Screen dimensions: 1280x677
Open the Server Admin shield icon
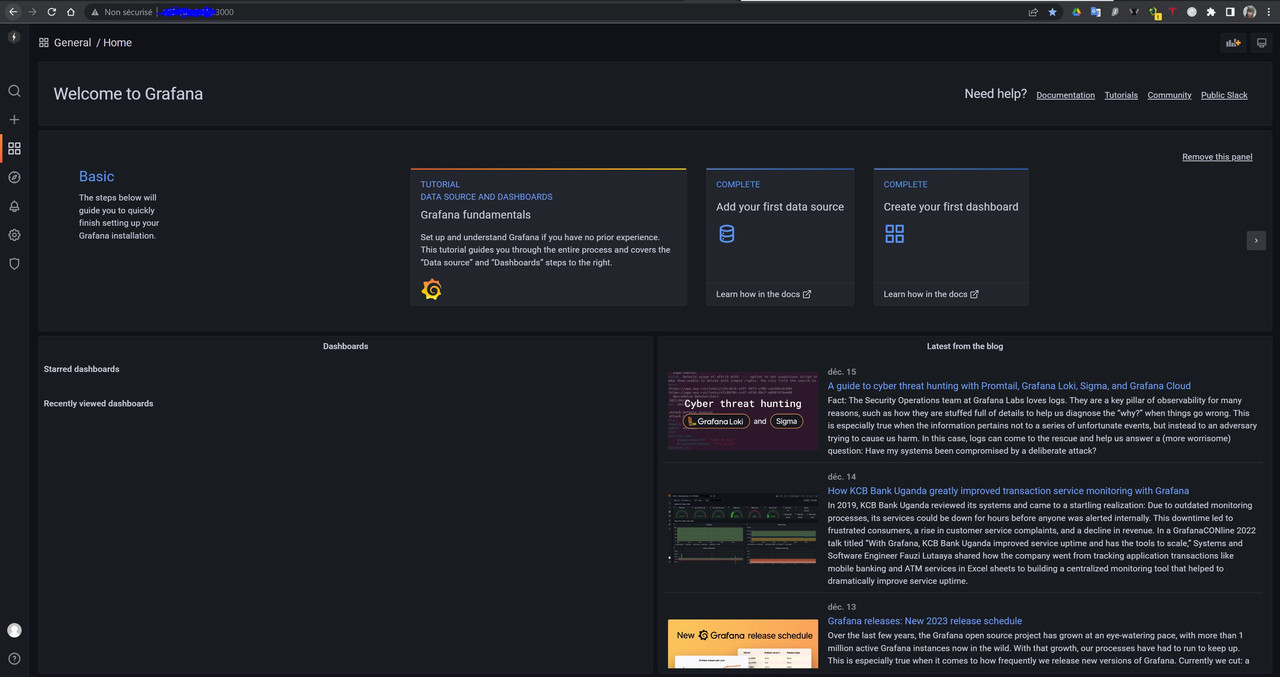click(x=14, y=265)
